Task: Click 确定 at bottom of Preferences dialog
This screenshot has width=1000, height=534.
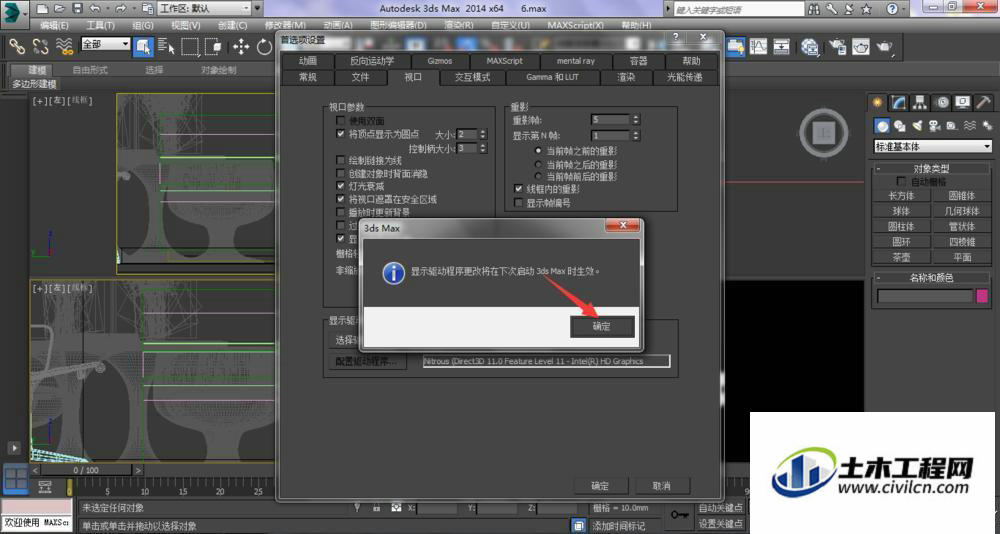Action: tap(599, 486)
